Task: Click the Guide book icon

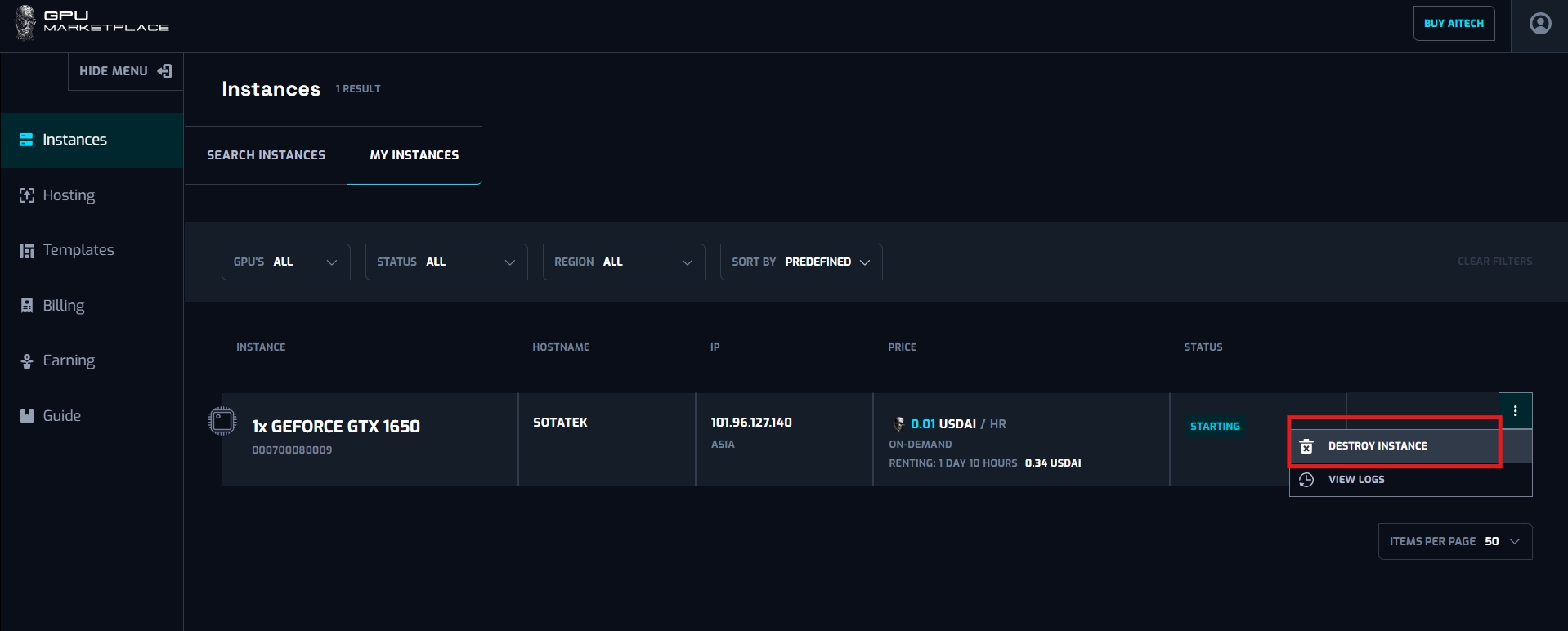Action: [27, 416]
